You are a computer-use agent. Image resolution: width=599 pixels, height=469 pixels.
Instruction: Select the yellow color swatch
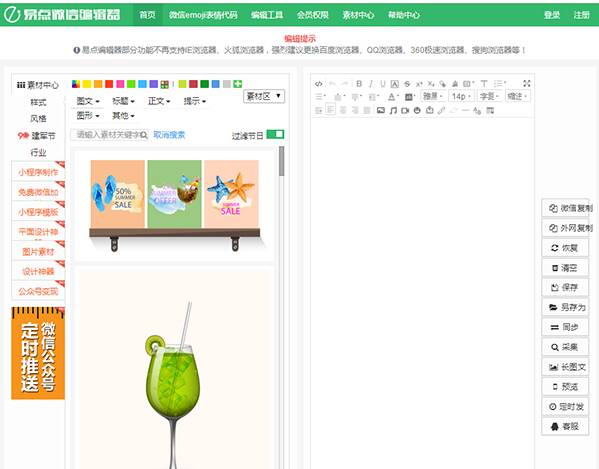click(x=87, y=84)
